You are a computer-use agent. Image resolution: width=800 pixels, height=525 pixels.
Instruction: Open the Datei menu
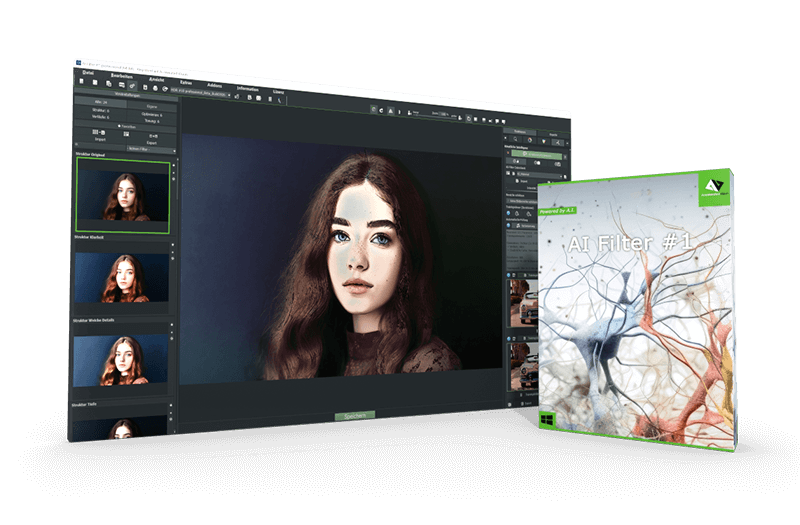click(x=88, y=74)
